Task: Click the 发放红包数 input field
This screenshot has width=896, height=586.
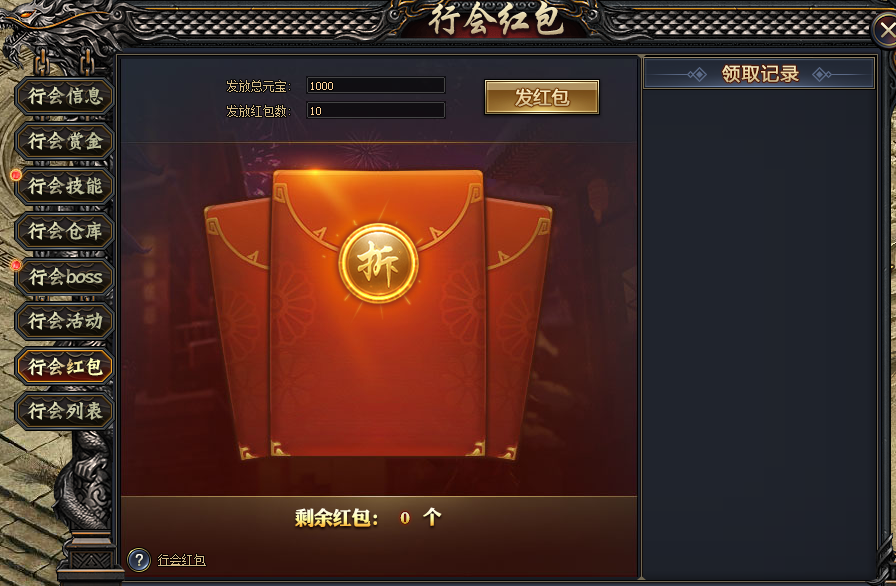Action: [x=375, y=110]
